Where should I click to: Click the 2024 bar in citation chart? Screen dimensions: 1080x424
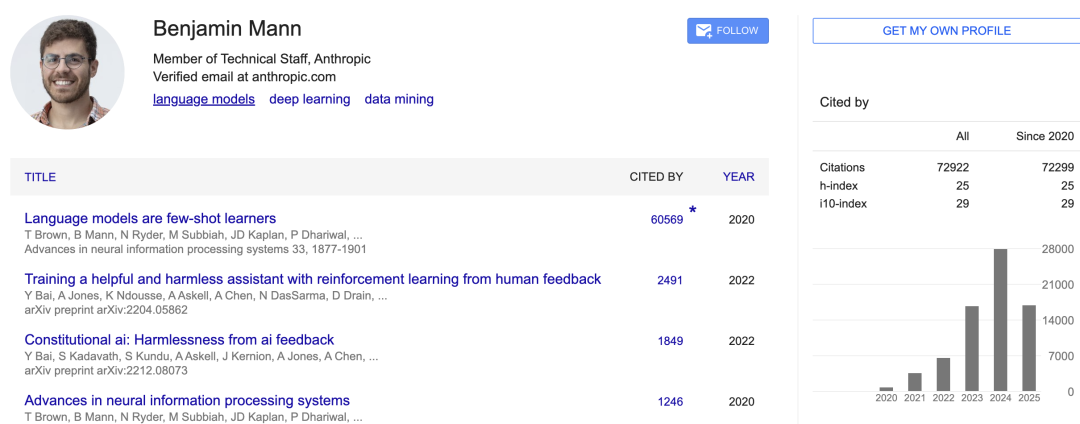pyautogui.click(x=1000, y=320)
